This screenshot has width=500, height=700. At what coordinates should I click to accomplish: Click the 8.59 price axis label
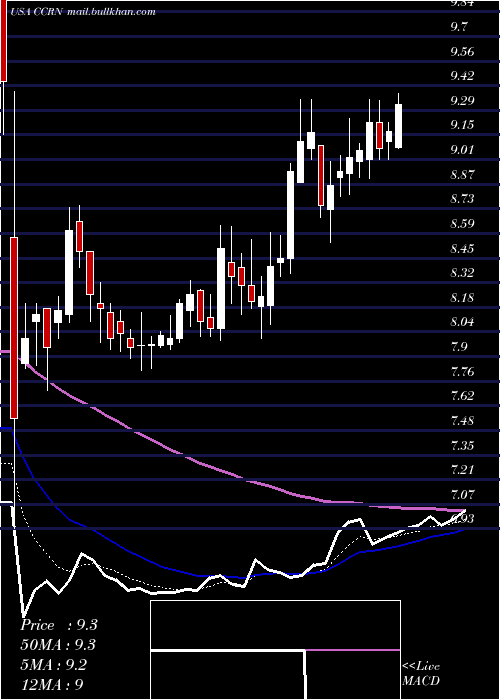click(462, 223)
